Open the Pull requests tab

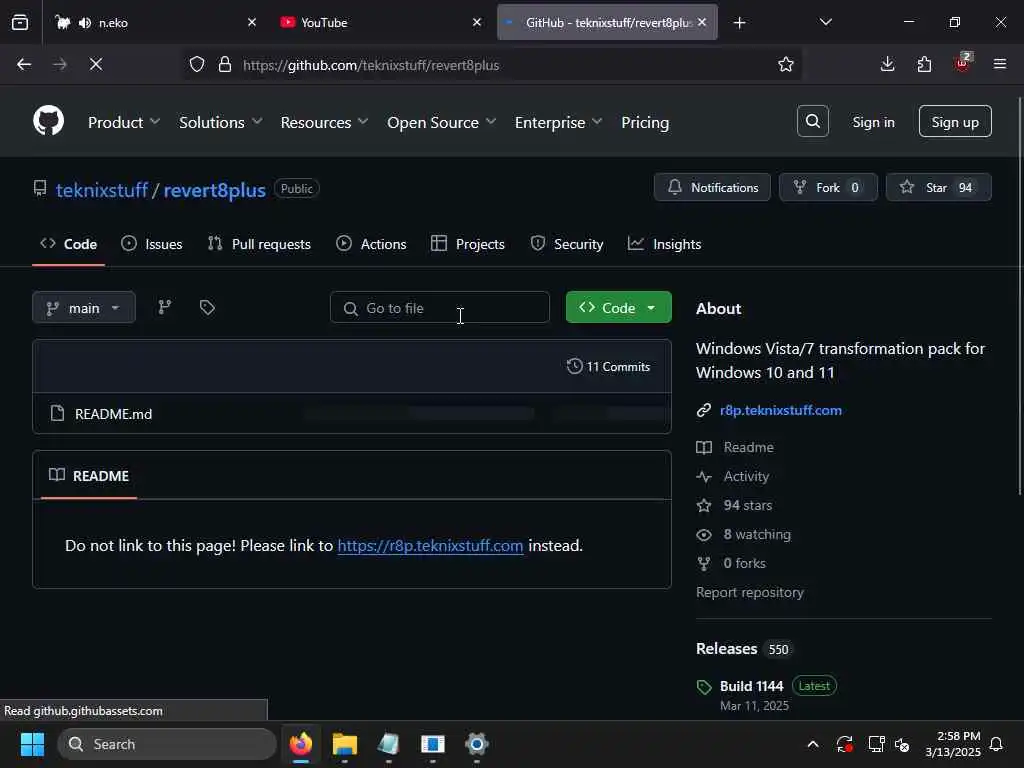point(259,244)
